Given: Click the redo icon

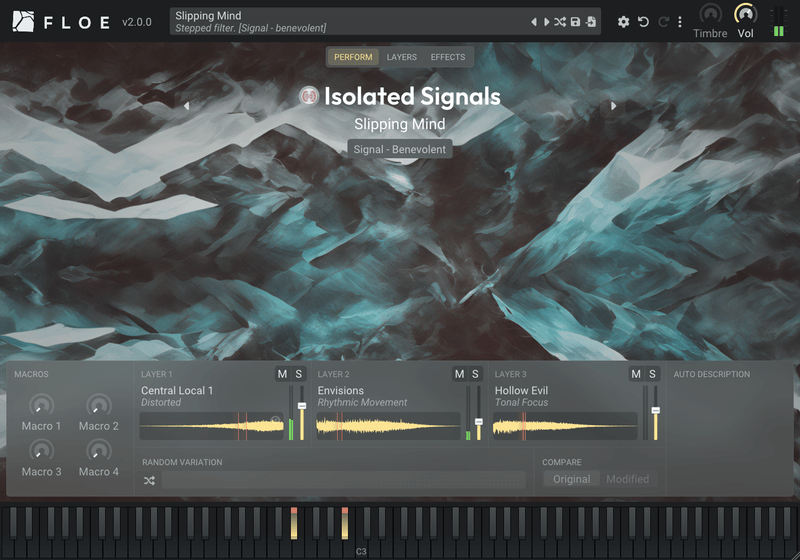Looking at the screenshot, I should coord(663,22).
